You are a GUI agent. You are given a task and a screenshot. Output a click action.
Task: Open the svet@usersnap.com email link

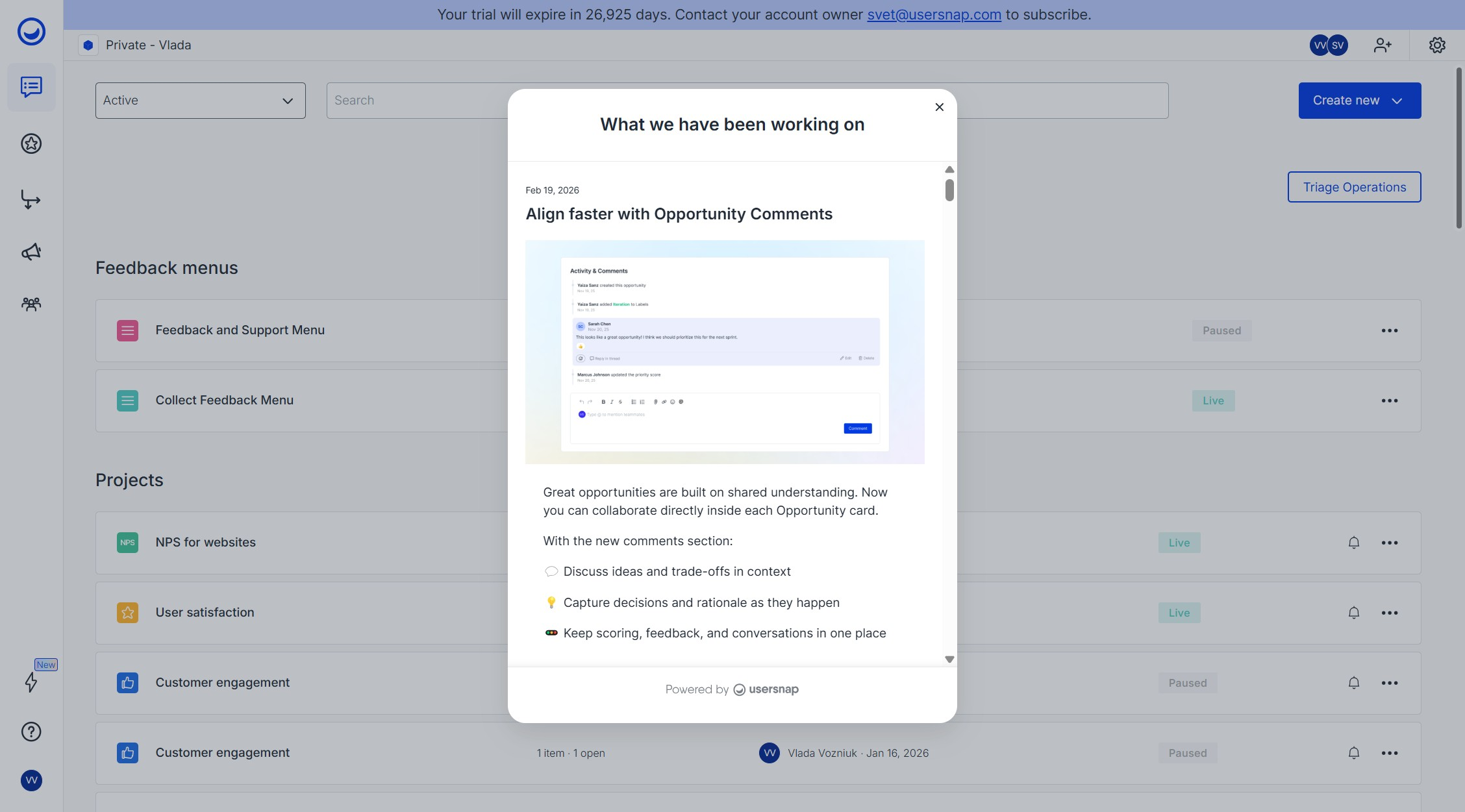[x=934, y=14]
